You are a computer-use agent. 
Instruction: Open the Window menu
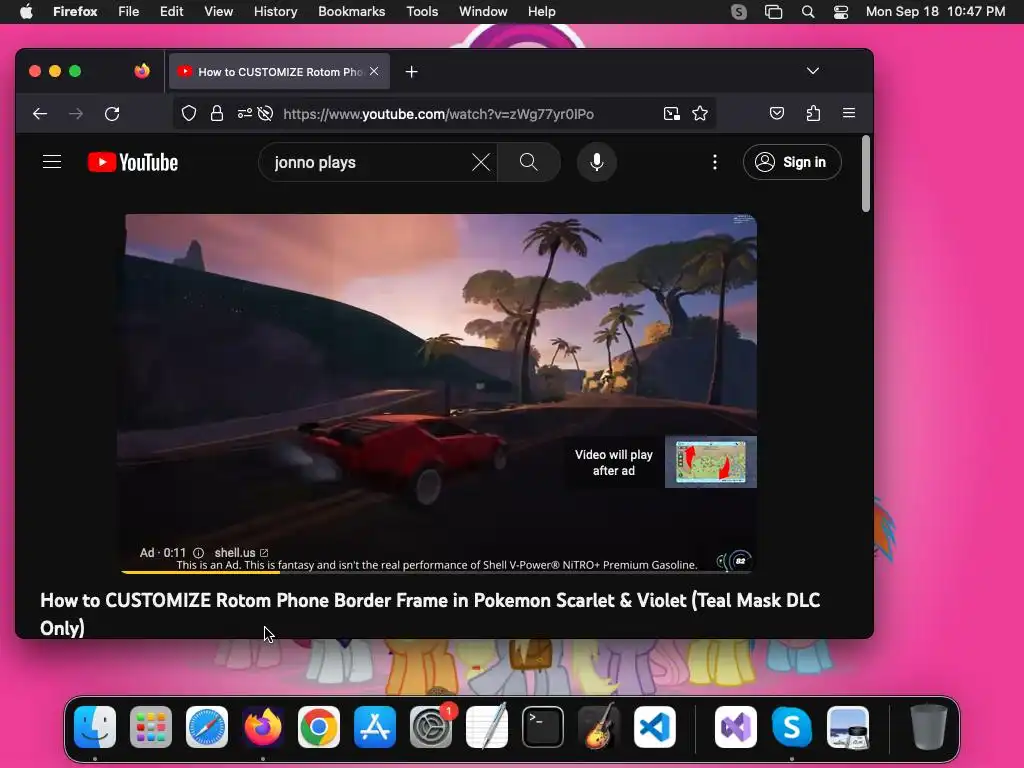point(483,12)
